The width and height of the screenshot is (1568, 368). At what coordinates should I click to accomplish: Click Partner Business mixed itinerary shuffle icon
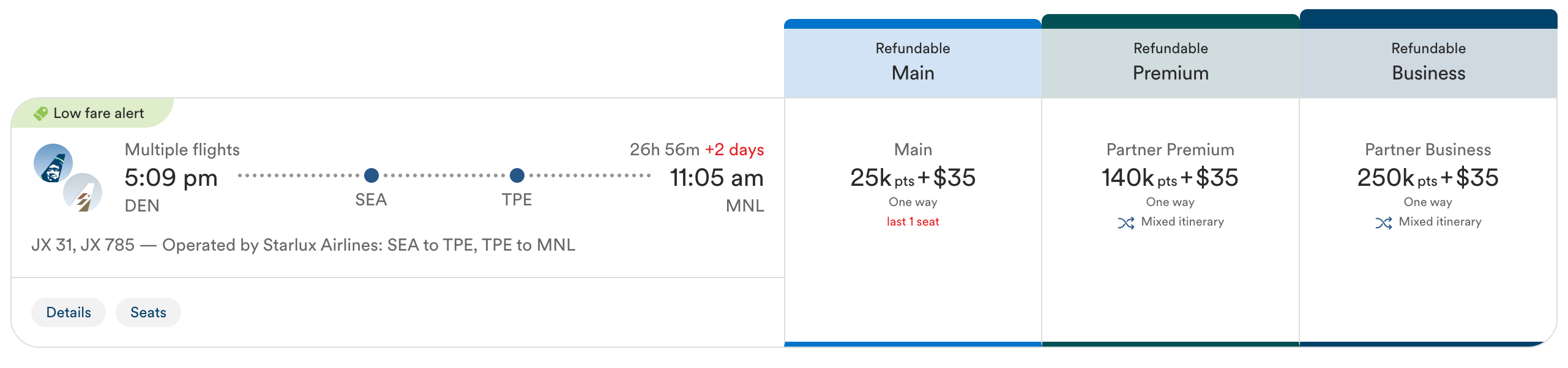click(1383, 223)
